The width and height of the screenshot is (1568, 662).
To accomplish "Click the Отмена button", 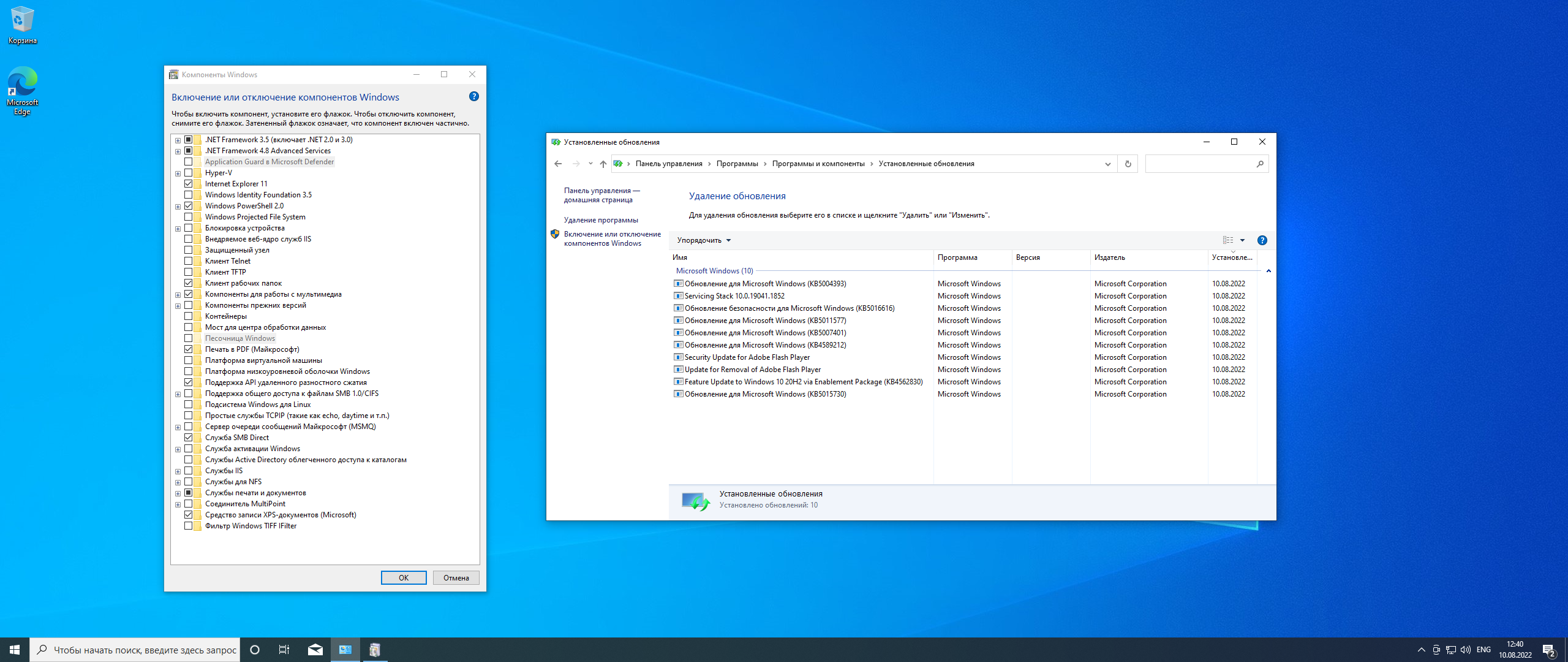I will click(x=456, y=578).
